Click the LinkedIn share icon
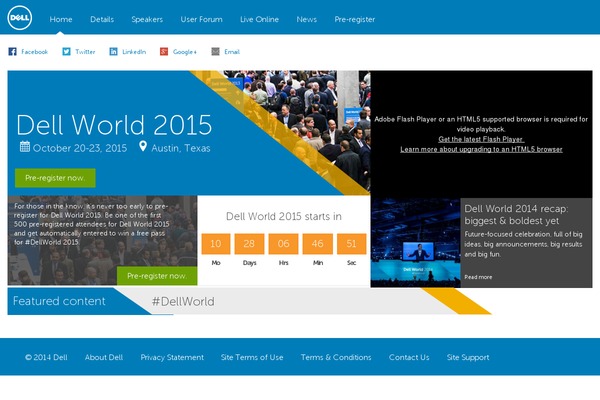 pos(113,52)
